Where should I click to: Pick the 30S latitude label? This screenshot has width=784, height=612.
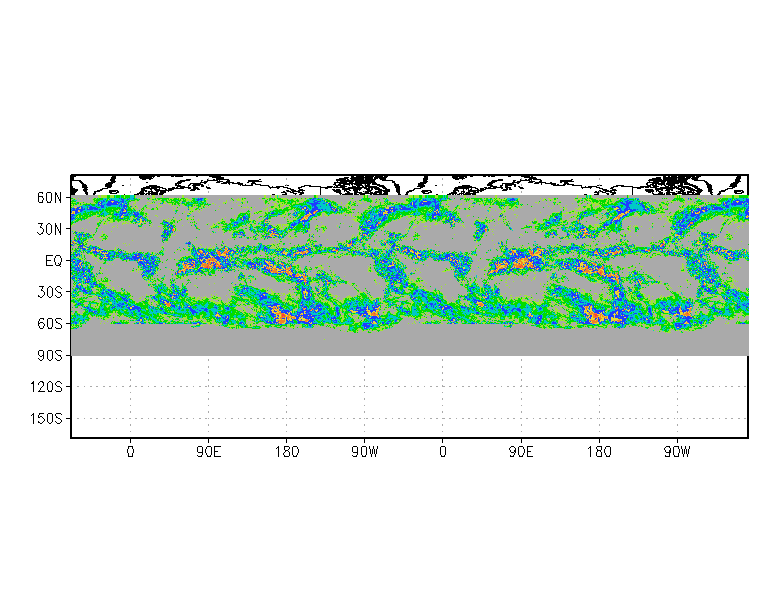pyautogui.click(x=50, y=292)
